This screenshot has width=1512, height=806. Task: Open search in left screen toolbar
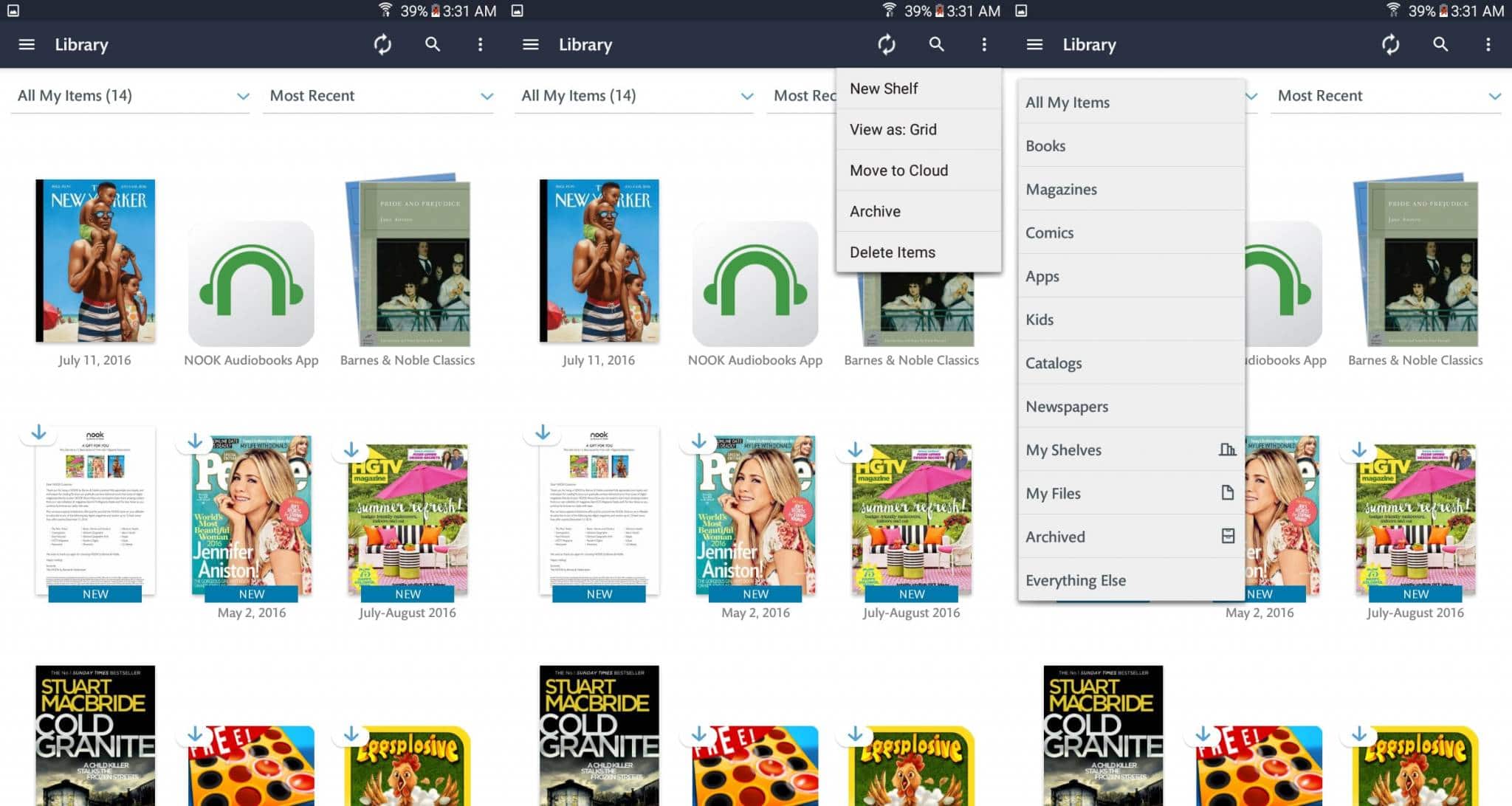click(433, 44)
